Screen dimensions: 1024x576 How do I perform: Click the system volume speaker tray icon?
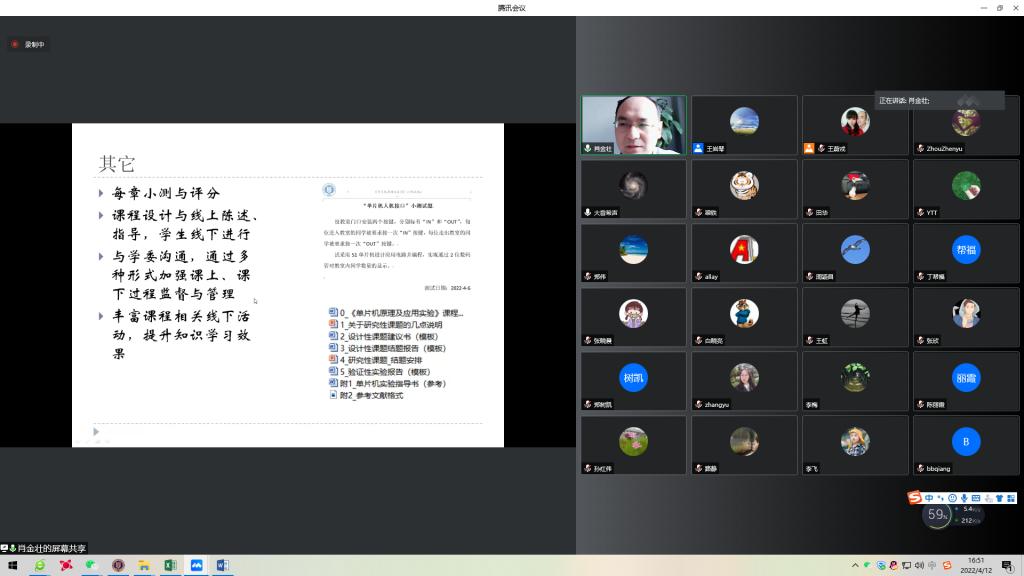(x=920, y=566)
